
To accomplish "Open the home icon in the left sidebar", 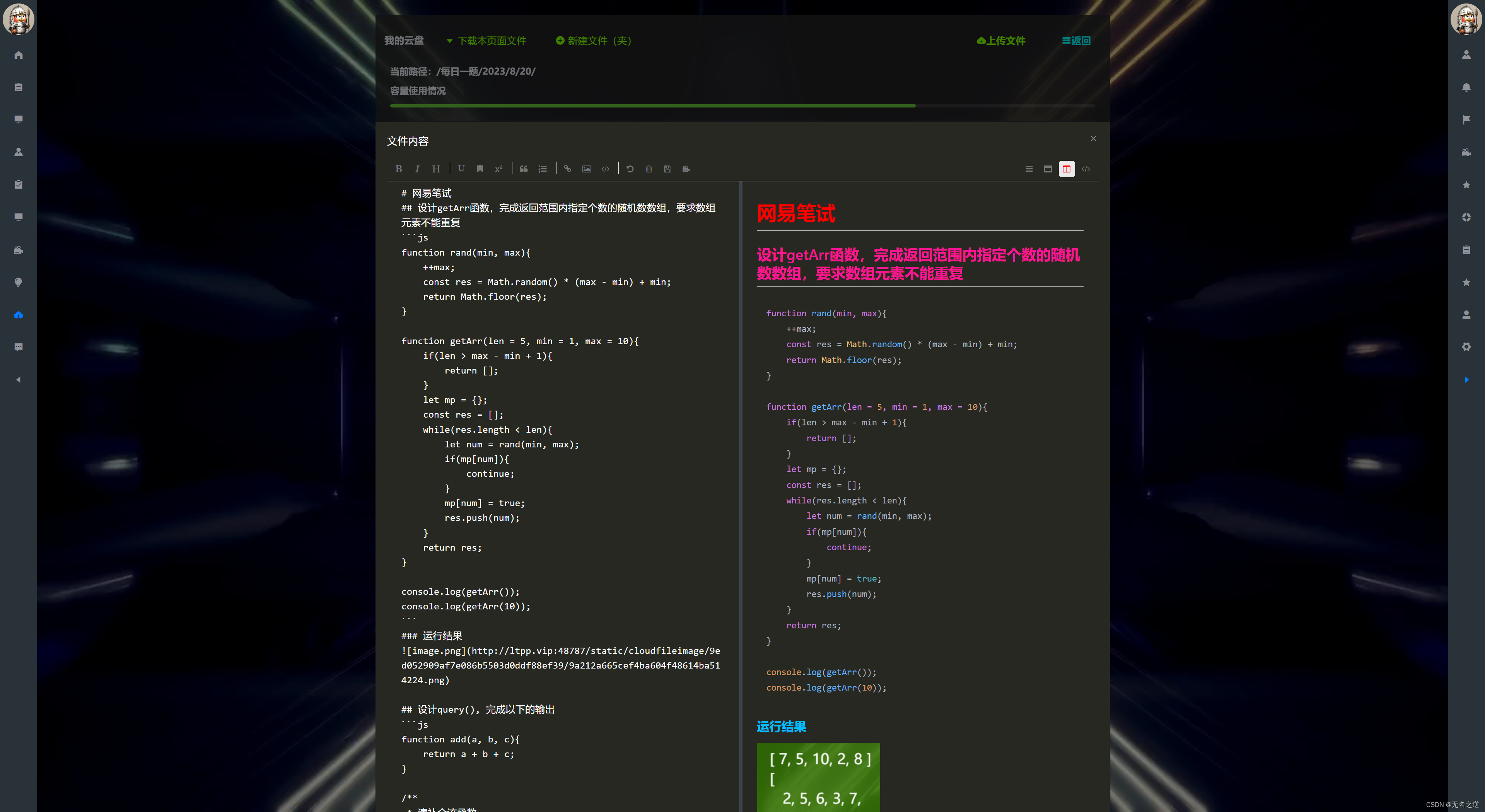I will (19, 55).
